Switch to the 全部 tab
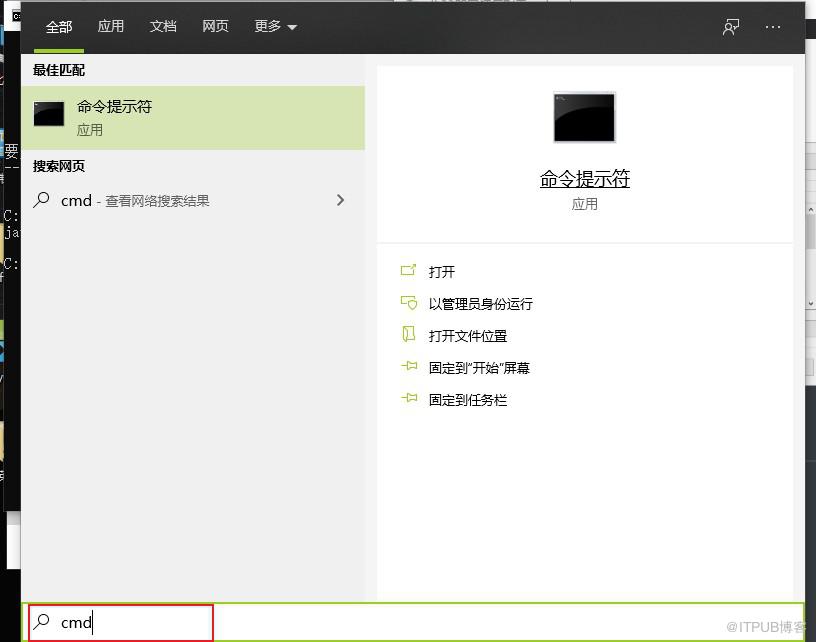 coord(59,27)
